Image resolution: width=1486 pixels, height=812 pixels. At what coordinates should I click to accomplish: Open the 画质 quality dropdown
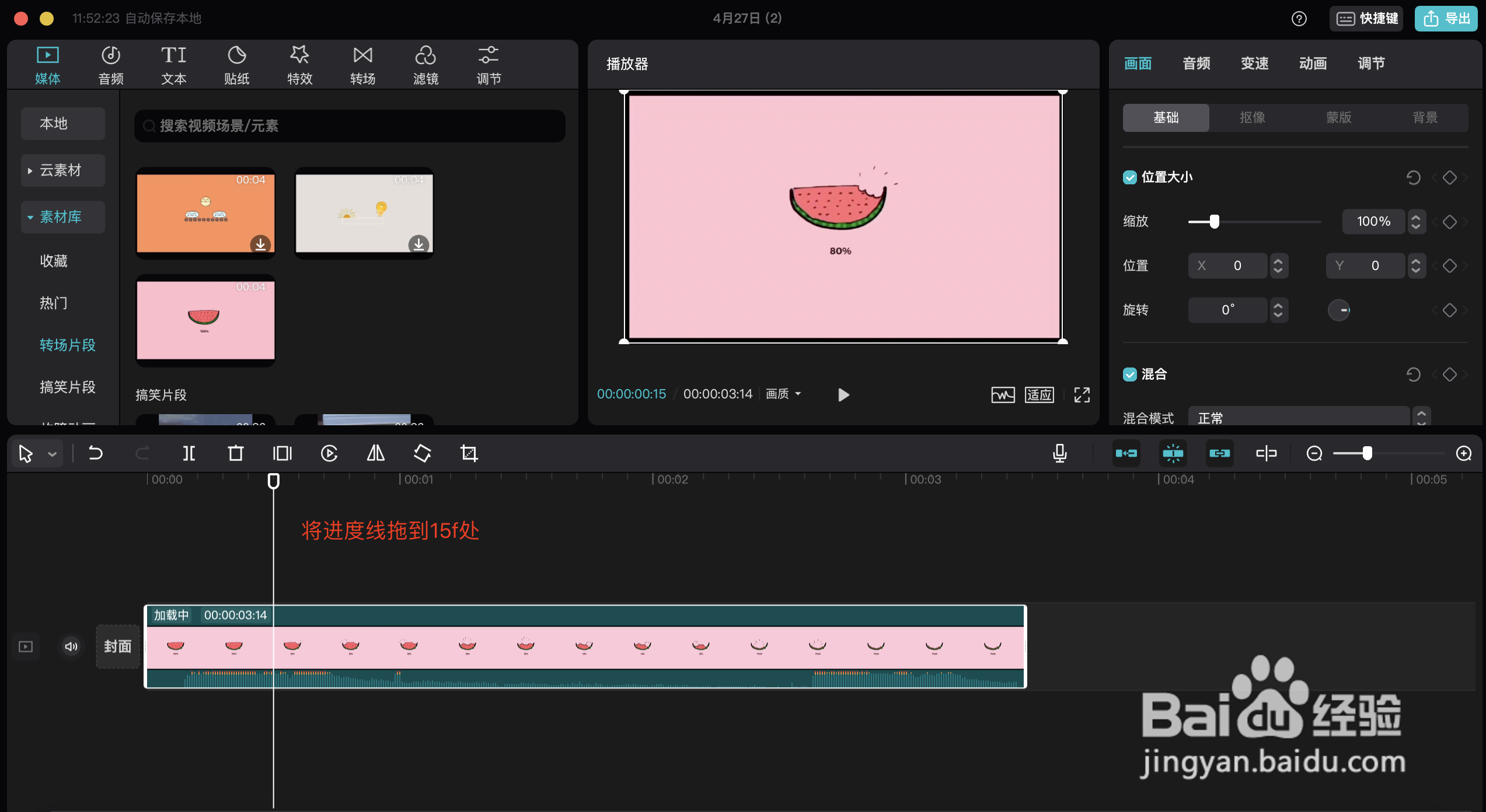(x=783, y=394)
